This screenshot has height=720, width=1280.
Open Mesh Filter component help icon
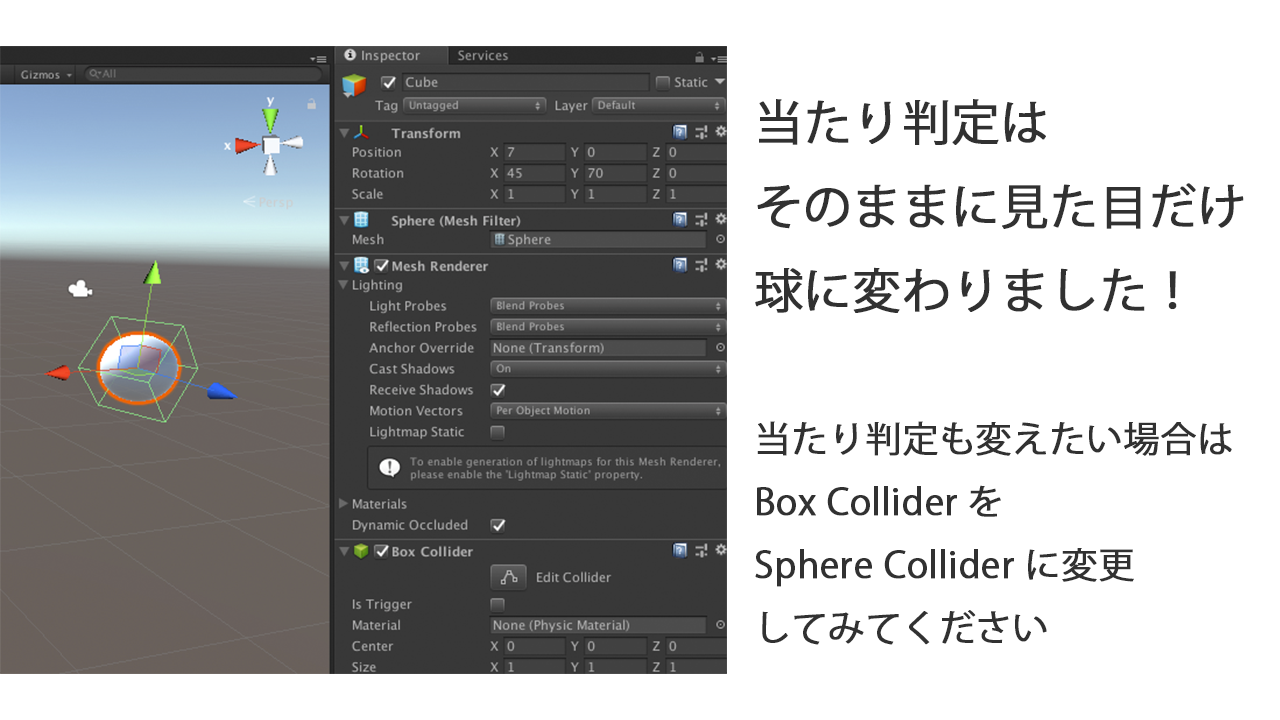pos(680,219)
